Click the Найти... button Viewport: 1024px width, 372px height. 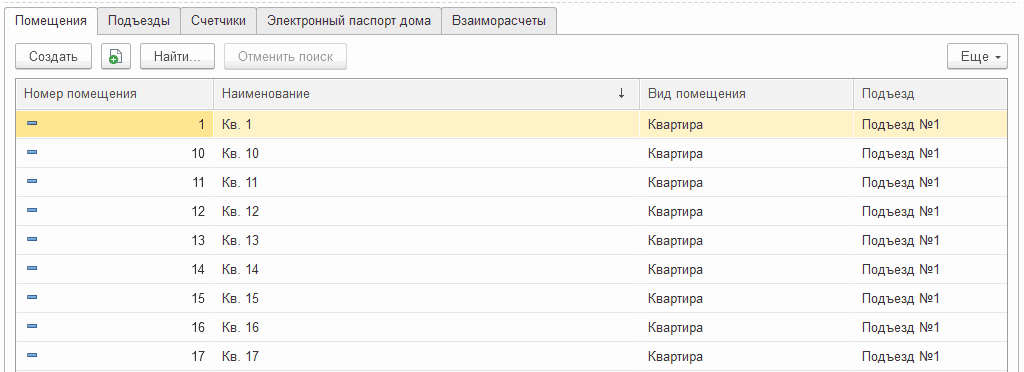coord(177,57)
